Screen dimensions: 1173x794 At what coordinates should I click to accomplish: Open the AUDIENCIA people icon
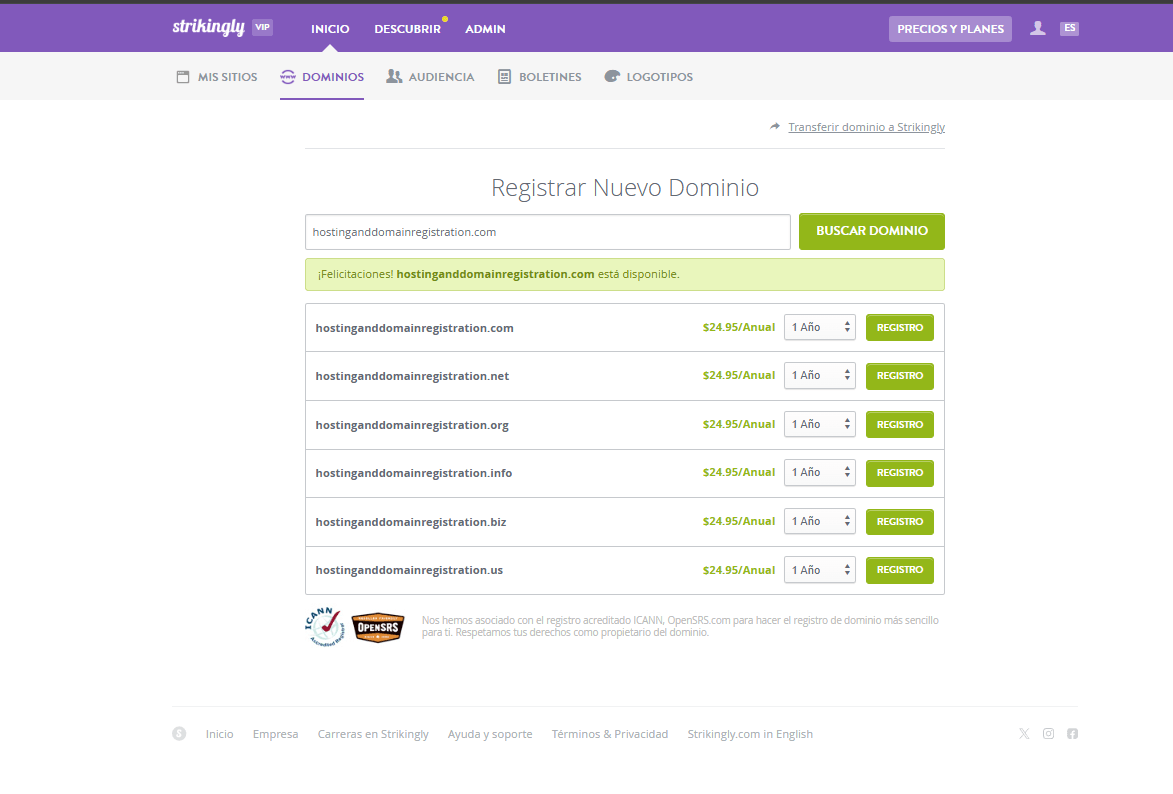point(395,75)
